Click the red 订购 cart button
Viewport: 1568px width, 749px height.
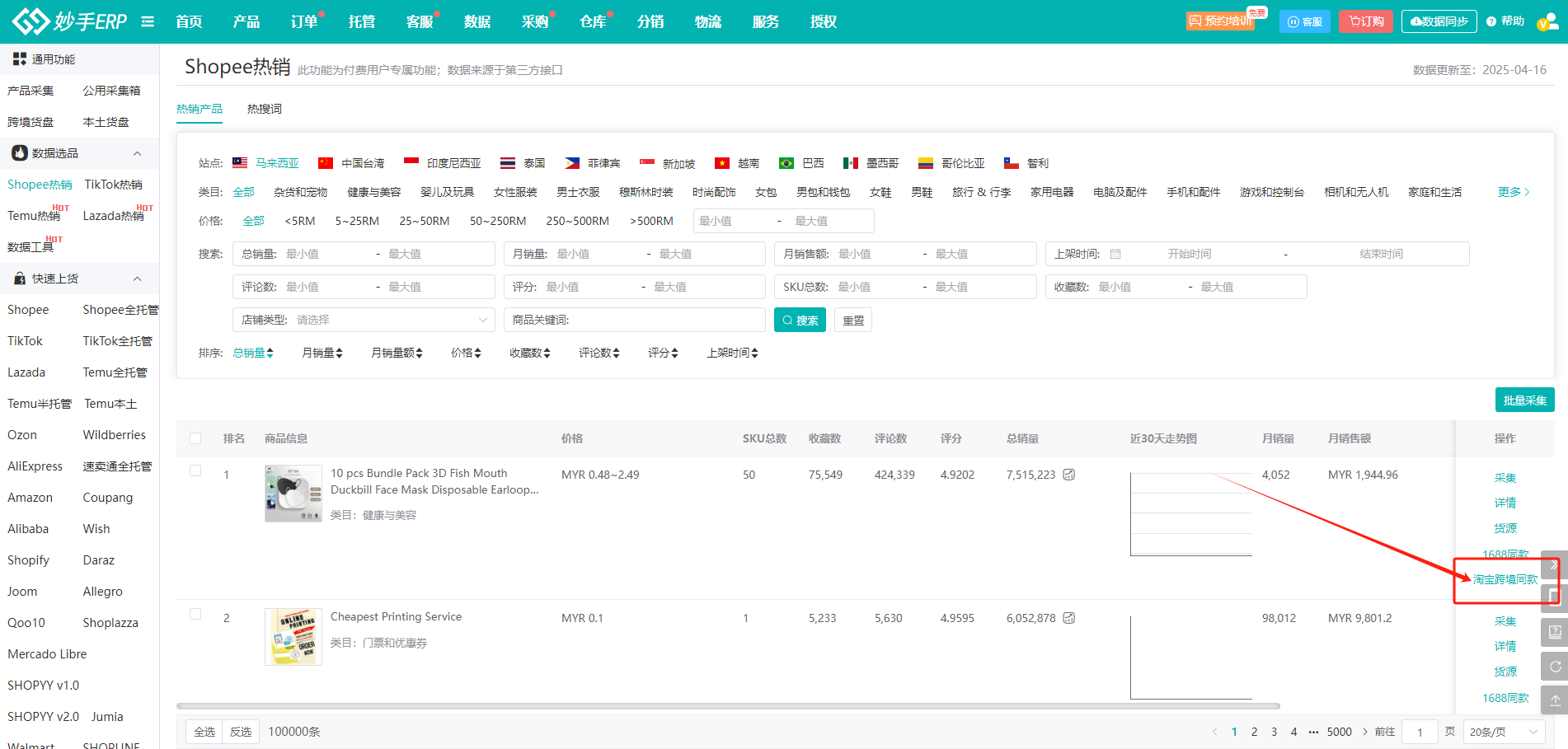coord(1366,21)
